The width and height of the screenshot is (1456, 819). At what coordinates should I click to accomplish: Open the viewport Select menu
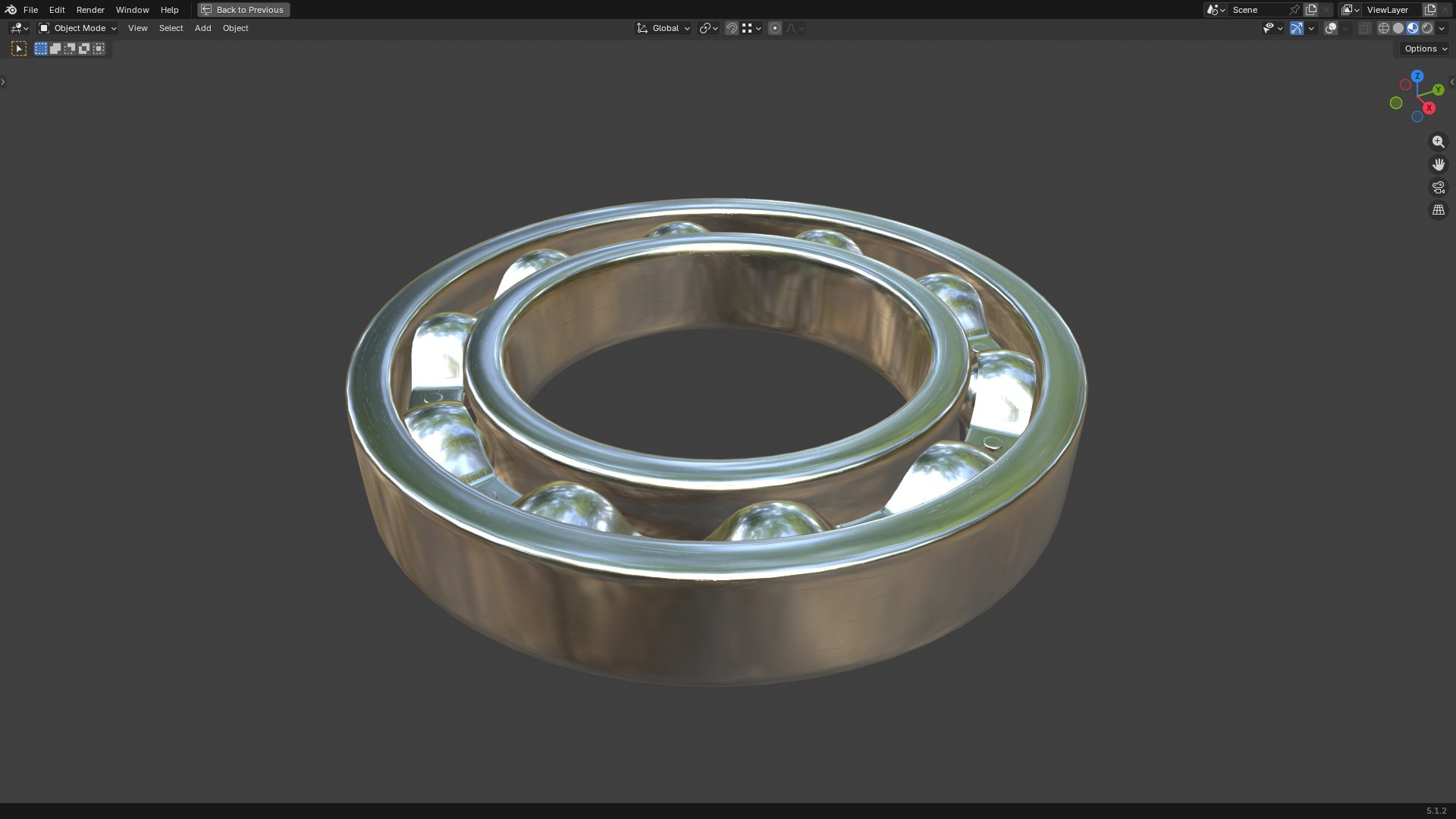click(171, 28)
